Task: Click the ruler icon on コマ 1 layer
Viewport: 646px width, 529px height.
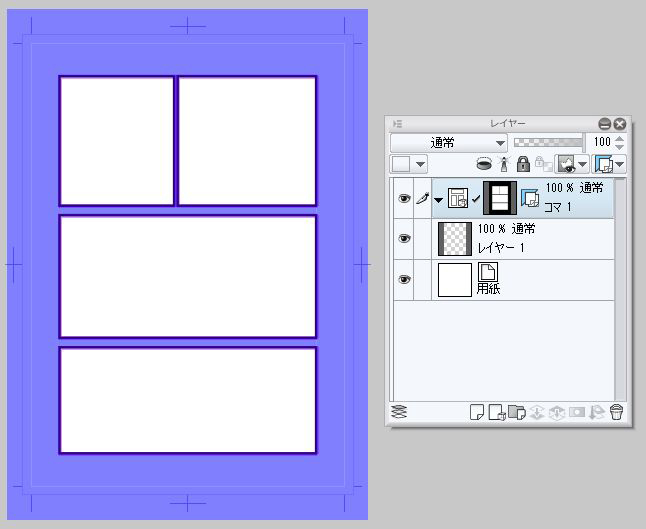Action: pyautogui.click(x=530, y=198)
